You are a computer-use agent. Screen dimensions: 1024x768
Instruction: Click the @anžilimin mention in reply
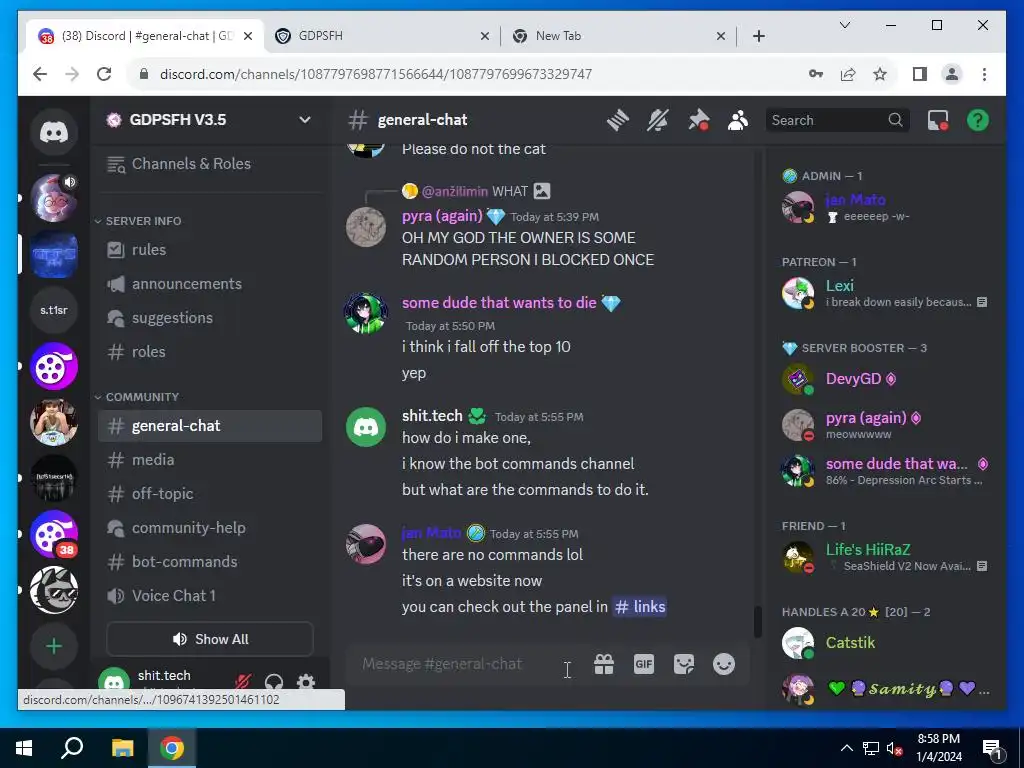pyautogui.click(x=455, y=191)
